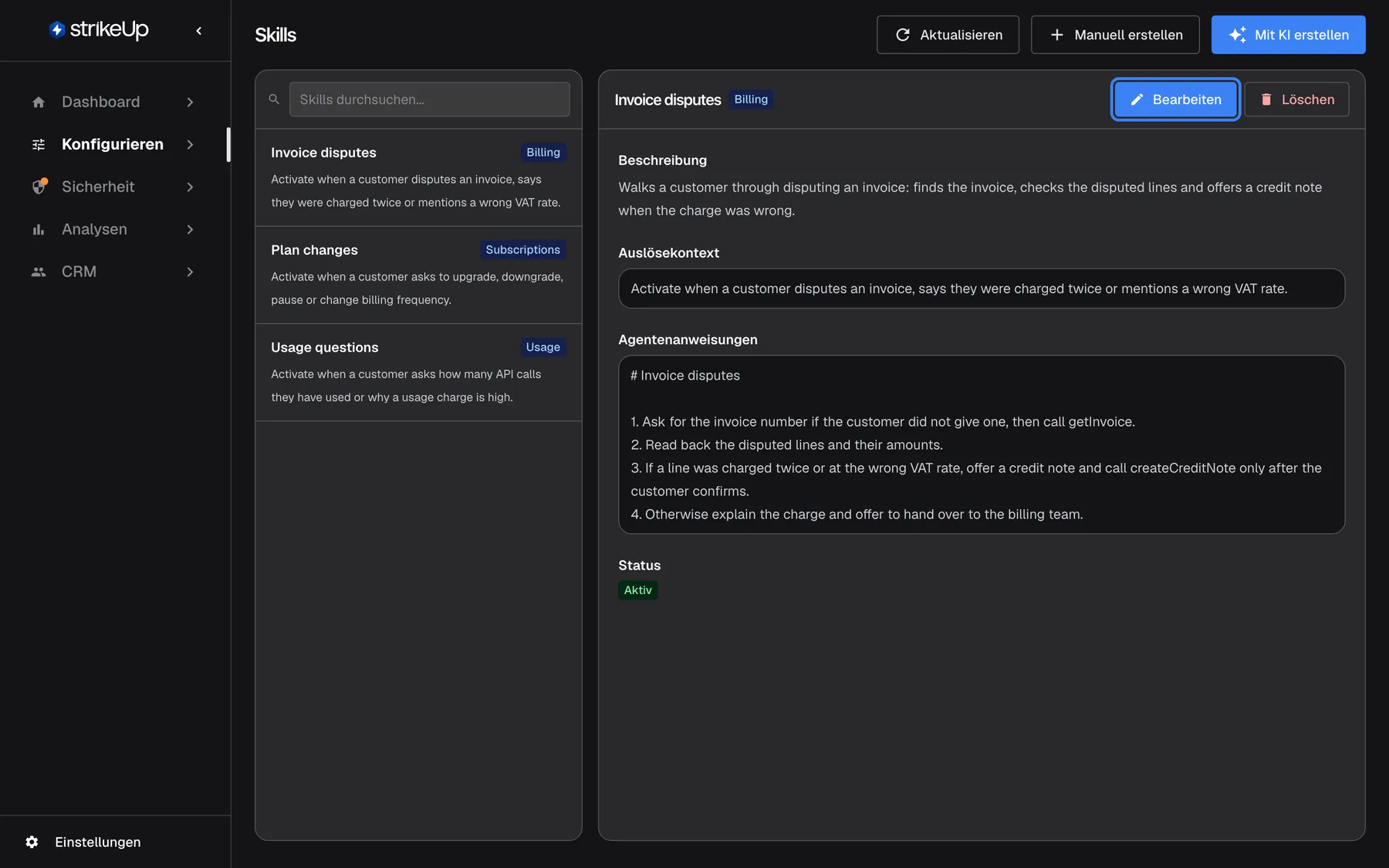Select the Usage questions skill
Viewport: 1389px width, 868px height.
[x=418, y=372]
